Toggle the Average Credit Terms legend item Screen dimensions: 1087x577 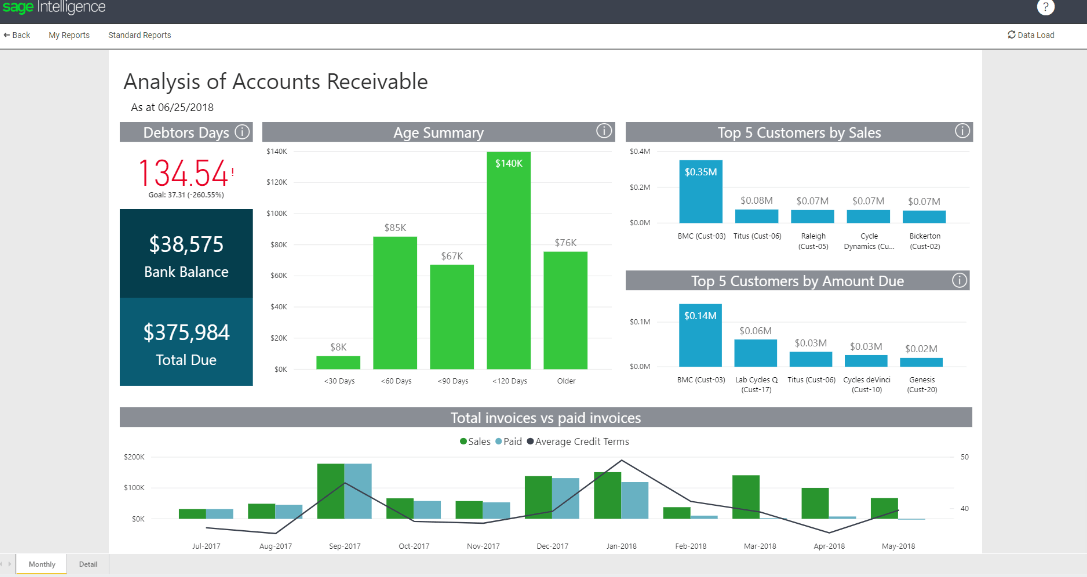tap(578, 441)
